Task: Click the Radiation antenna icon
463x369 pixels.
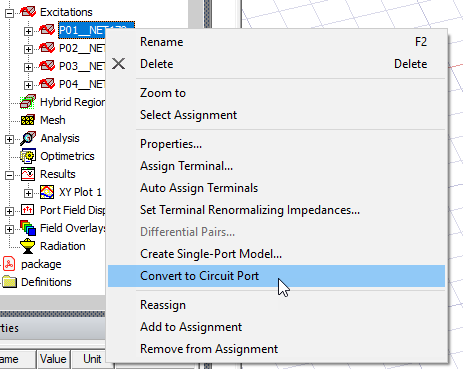Action: point(28,246)
